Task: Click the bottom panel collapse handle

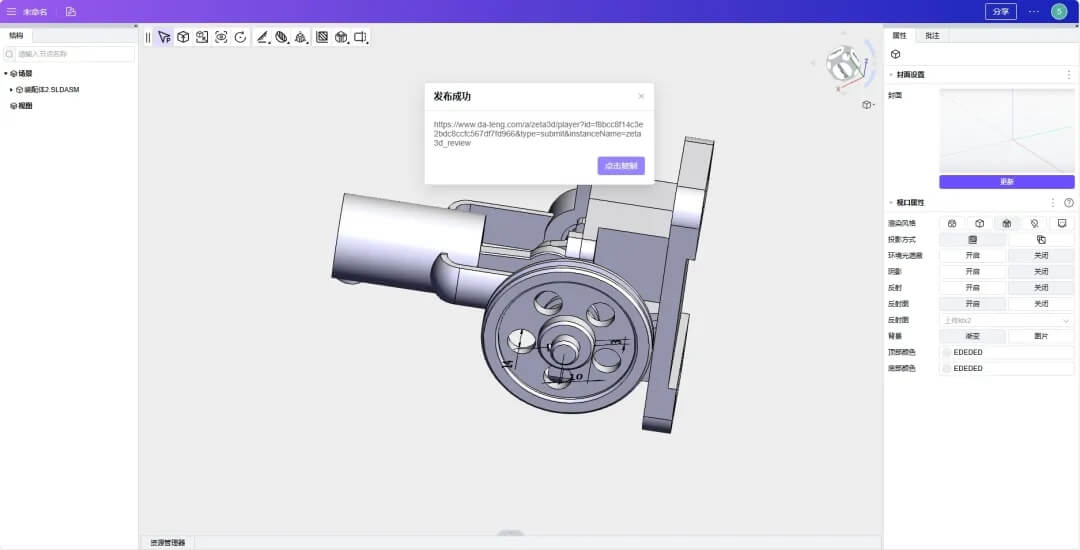Action: (510, 533)
